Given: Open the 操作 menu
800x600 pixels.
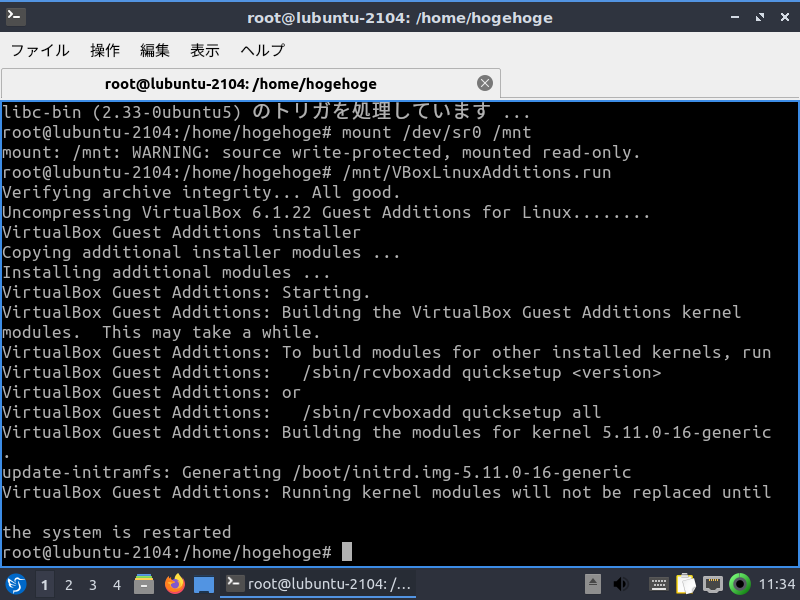Looking at the screenshot, I should tap(105, 50).
